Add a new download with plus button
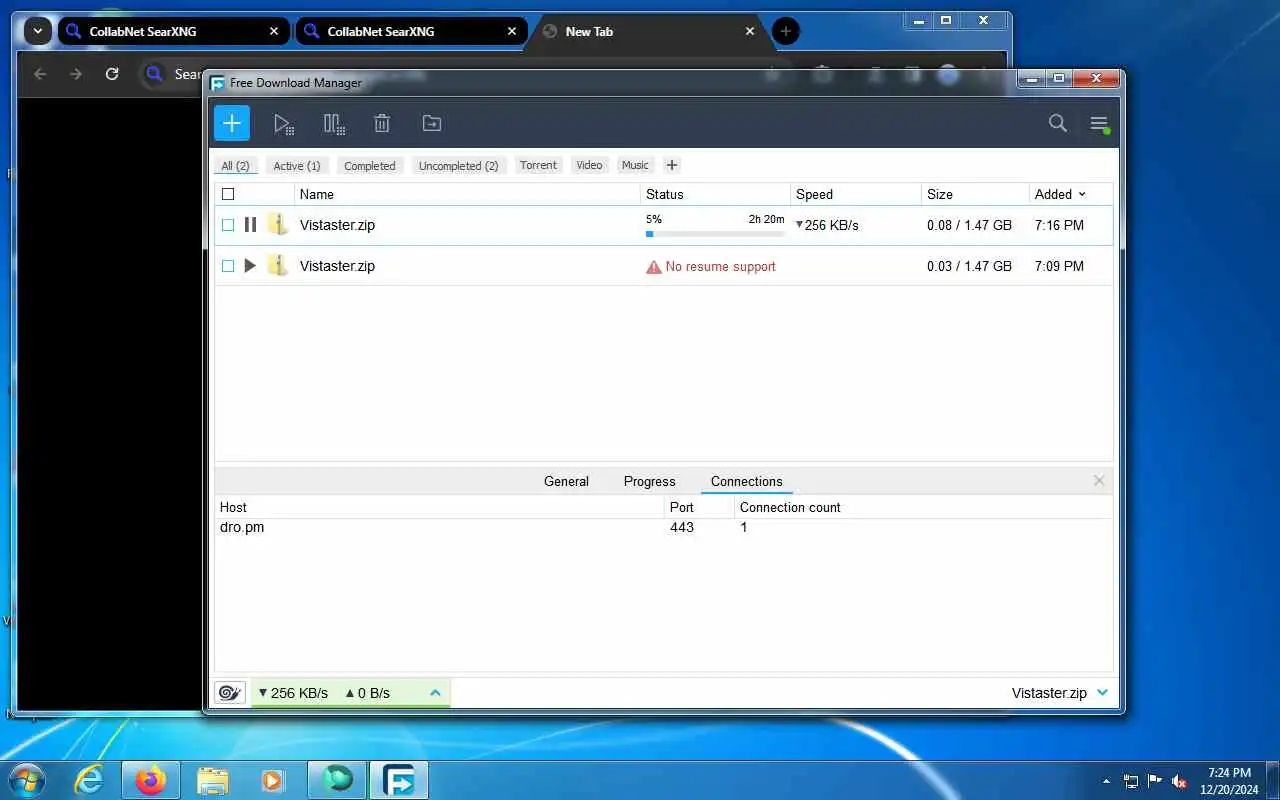This screenshot has width=1280, height=800. [x=232, y=123]
